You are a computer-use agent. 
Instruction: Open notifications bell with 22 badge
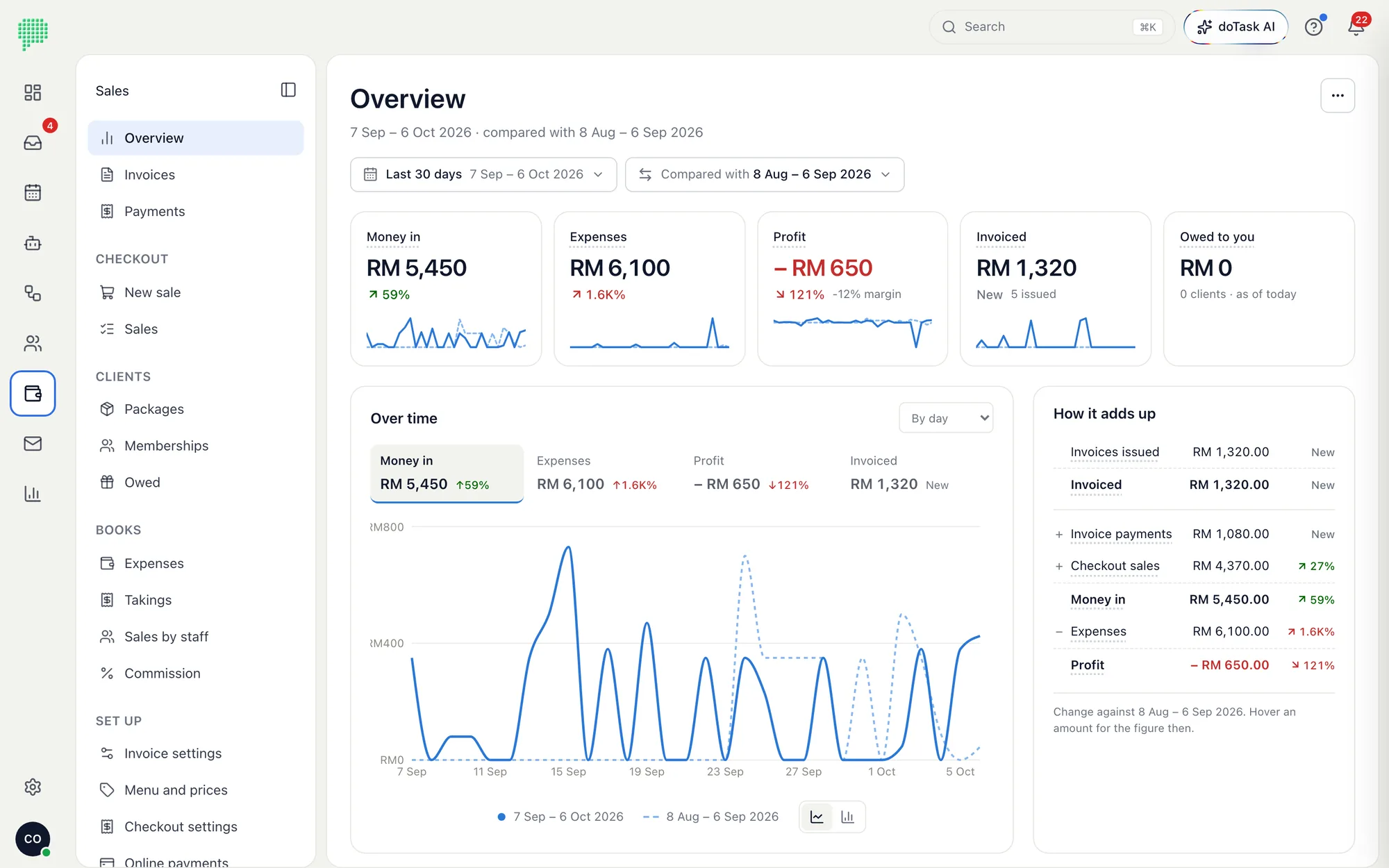(1356, 26)
